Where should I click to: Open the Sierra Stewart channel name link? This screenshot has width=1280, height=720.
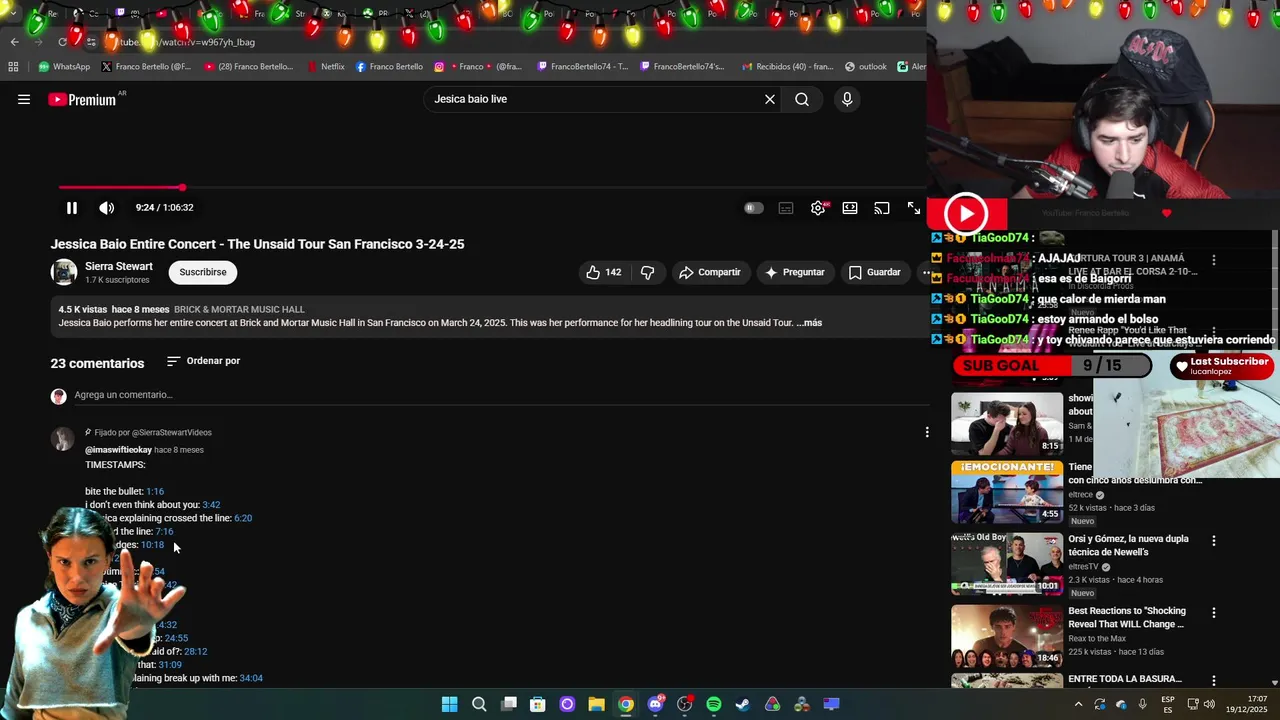119,266
